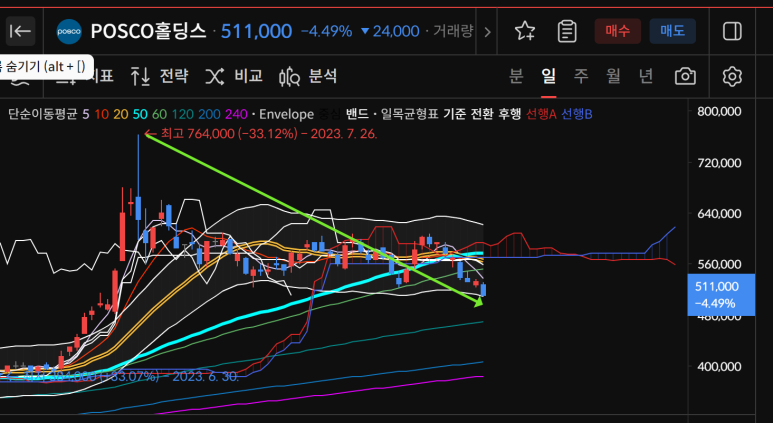Click the POSCO홀딩스 stock name
The image size is (773, 423).
pyautogui.click(x=148, y=32)
